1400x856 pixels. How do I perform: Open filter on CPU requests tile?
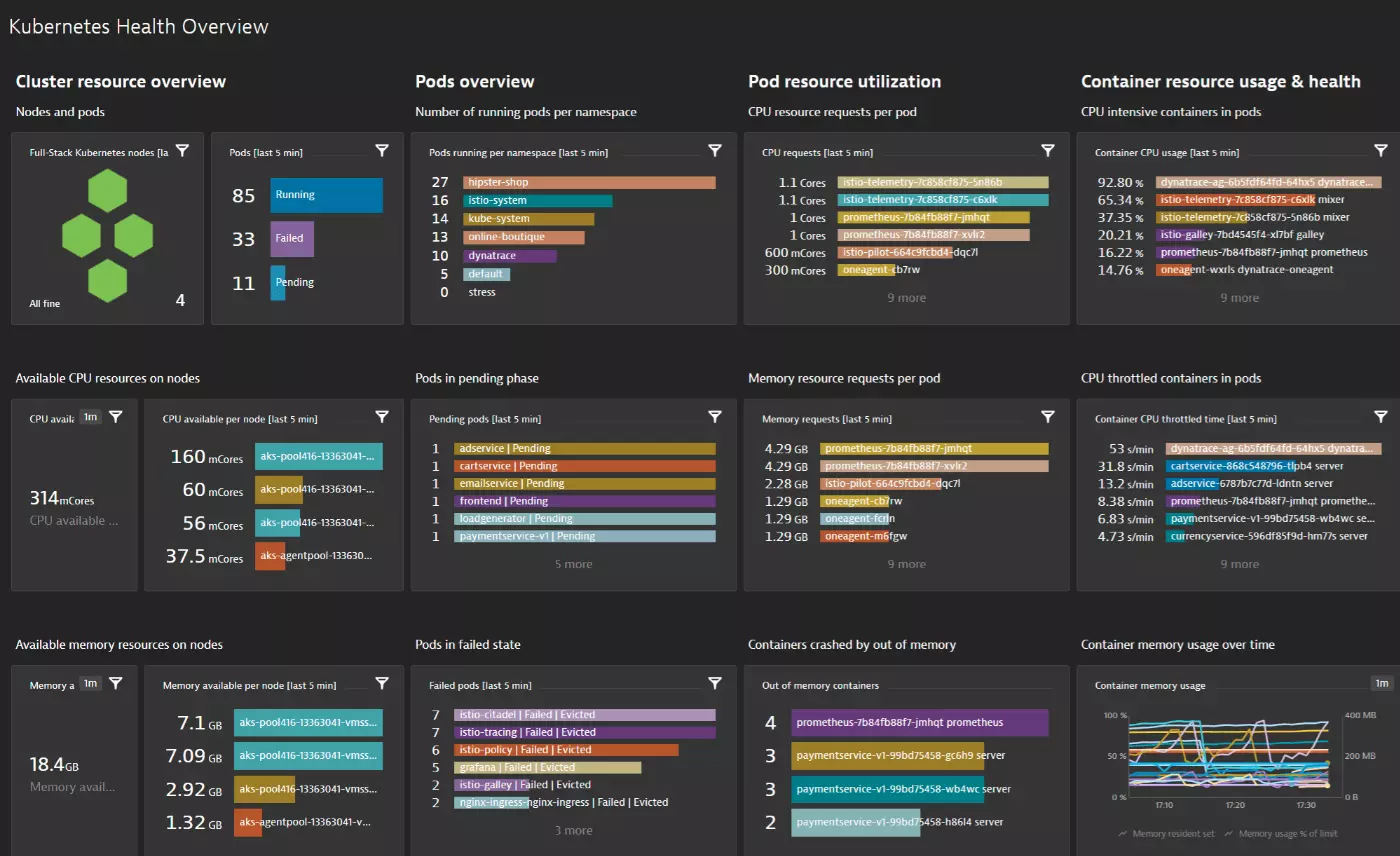[1048, 151]
